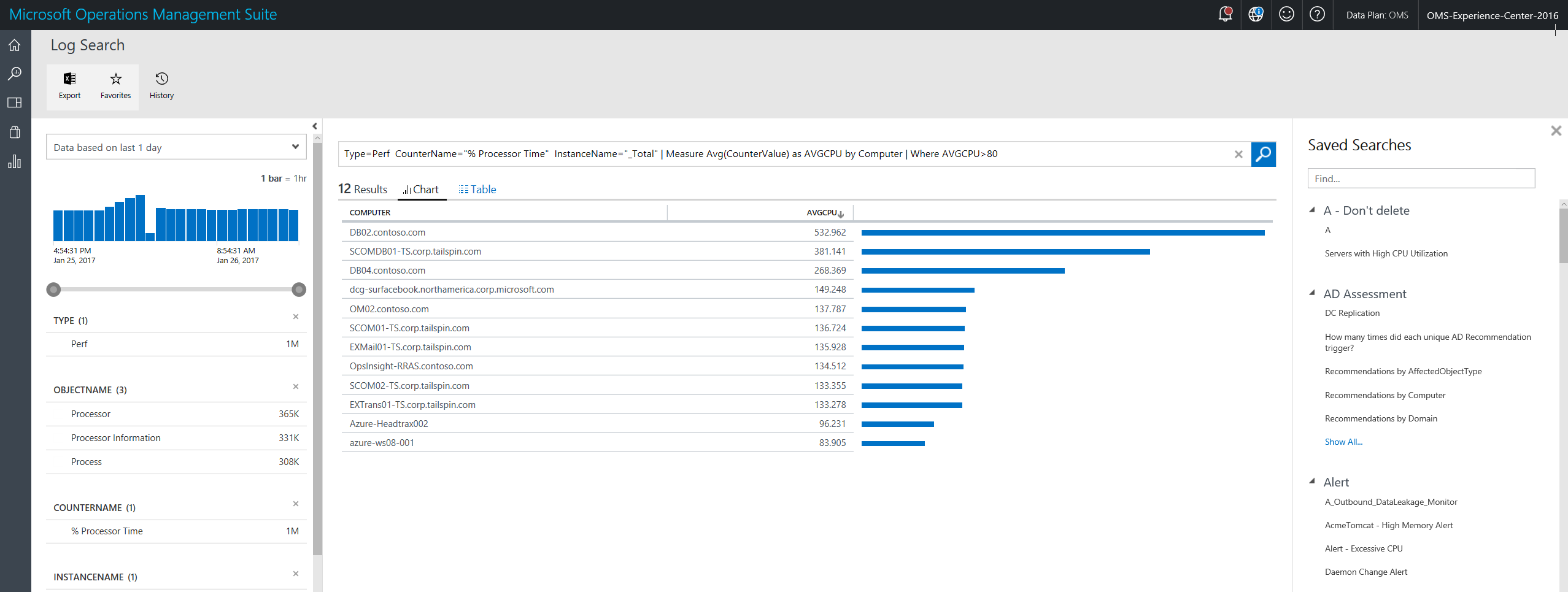Remove the INSTANCENAME filter facet

pyautogui.click(x=296, y=574)
